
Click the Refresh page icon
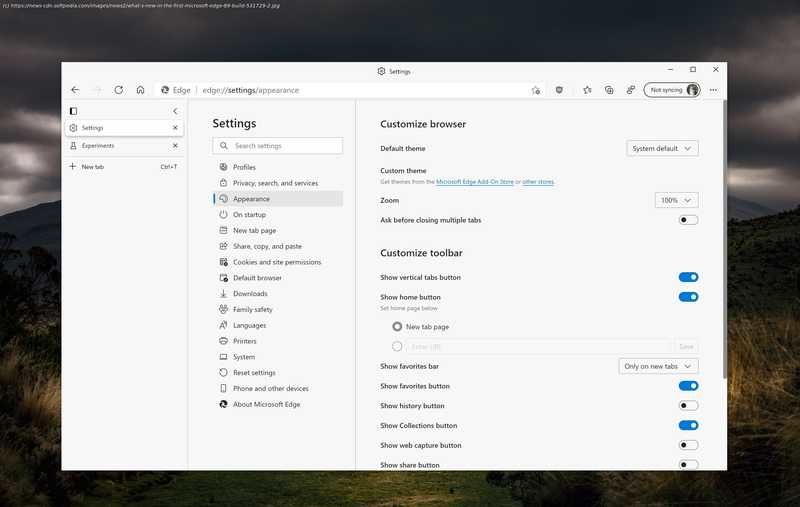coord(118,90)
